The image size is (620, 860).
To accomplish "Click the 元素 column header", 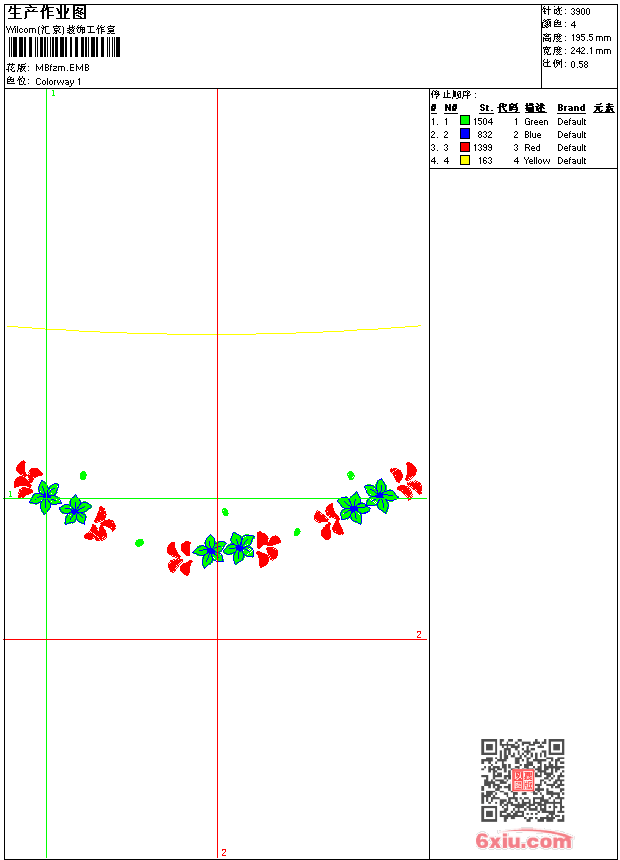I will click(604, 108).
